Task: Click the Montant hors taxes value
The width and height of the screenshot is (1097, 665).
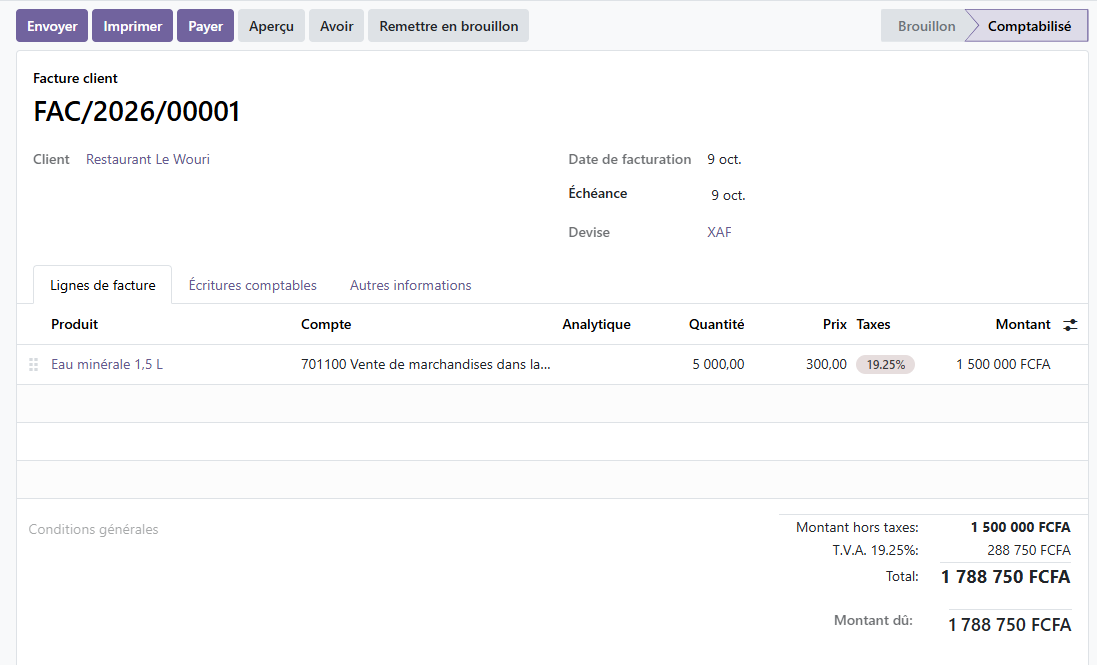Action: click(x=1020, y=527)
